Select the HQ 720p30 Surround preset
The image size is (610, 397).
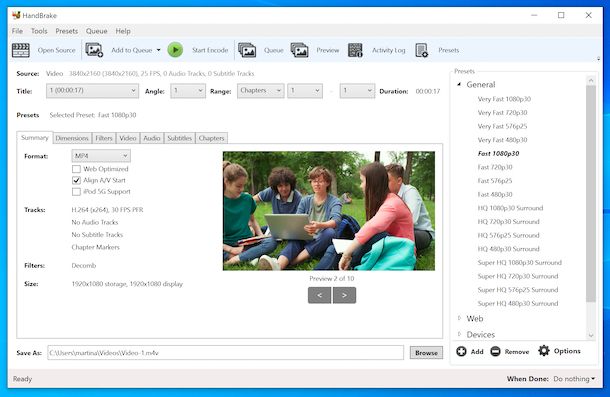coord(508,221)
